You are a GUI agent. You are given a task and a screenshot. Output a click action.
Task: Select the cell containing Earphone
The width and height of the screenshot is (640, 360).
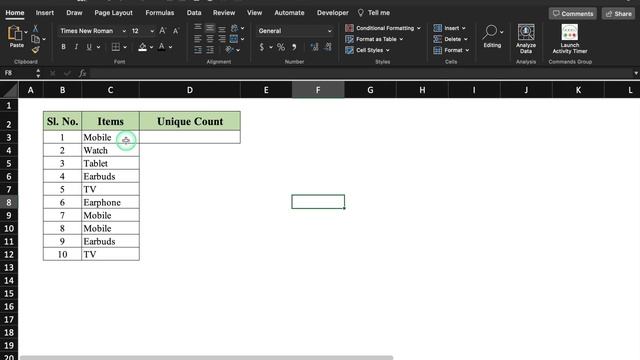point(110,202)
